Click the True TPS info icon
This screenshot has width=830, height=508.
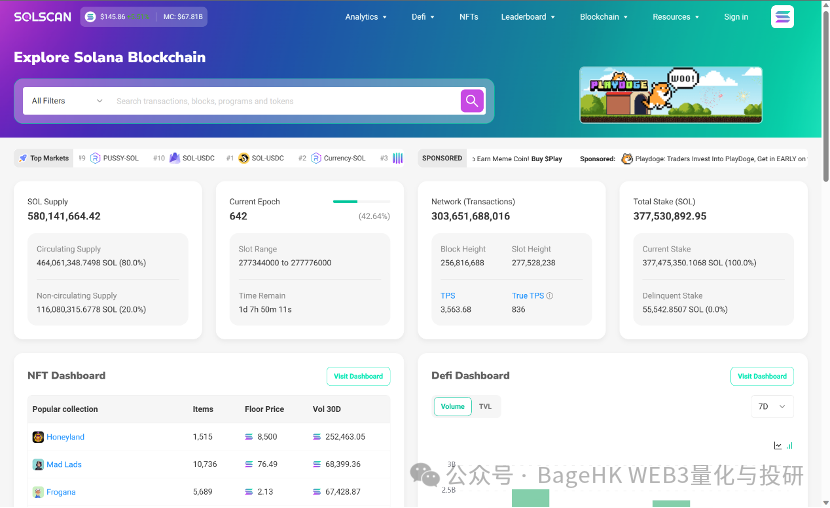[x=549, y=296]
